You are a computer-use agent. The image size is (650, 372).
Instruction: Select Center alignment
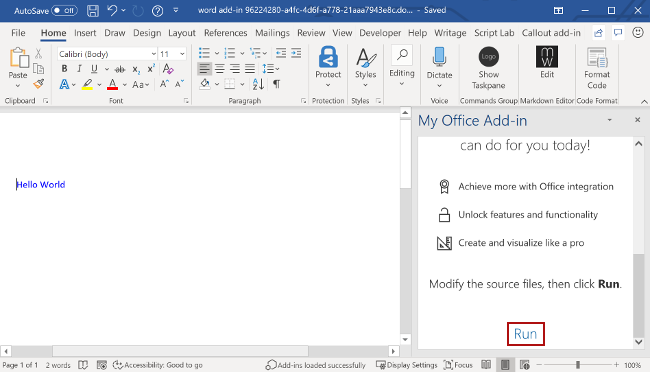click(220, 69)
